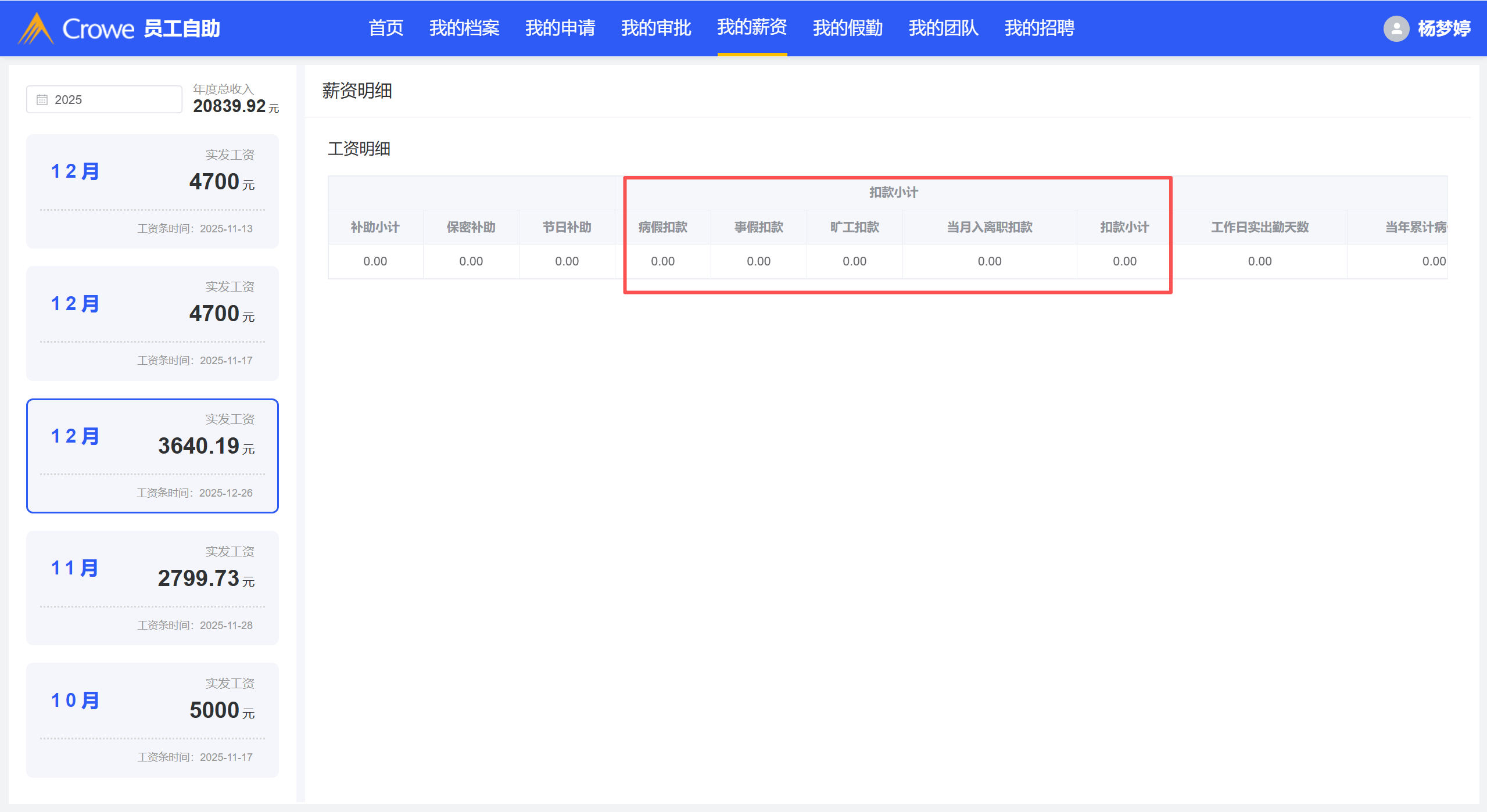
Task: Select December payslip dated 2025-11-13
Action: tap(152, 192)
